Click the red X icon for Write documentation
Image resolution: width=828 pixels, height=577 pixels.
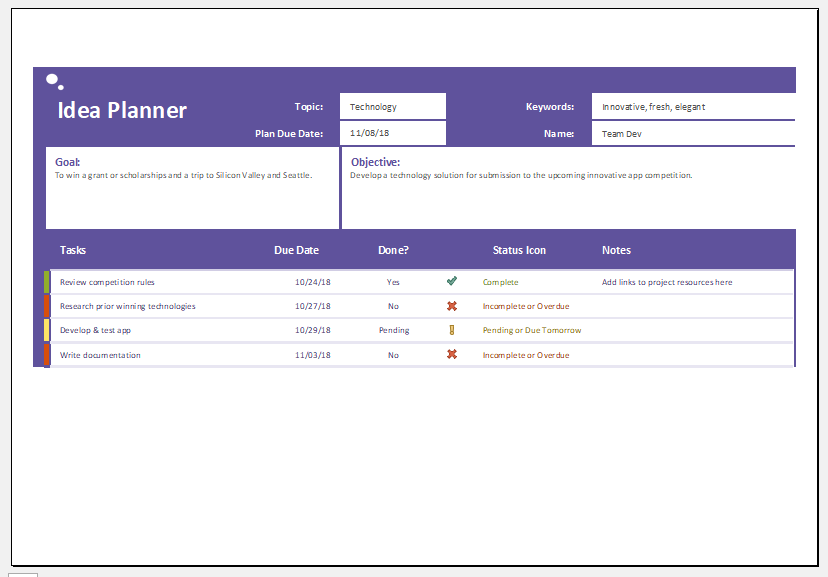coord(451,354)
